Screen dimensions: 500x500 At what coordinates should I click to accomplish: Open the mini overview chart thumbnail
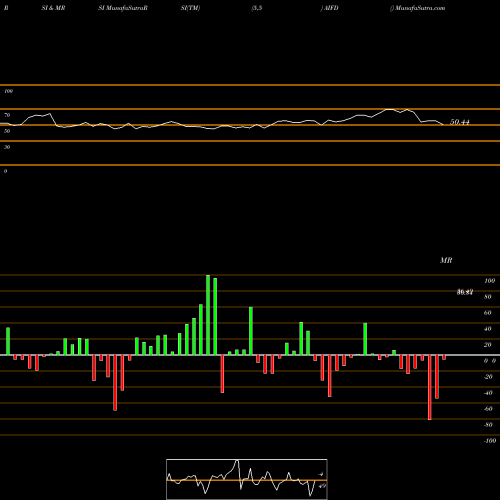(x=247, y=479)
